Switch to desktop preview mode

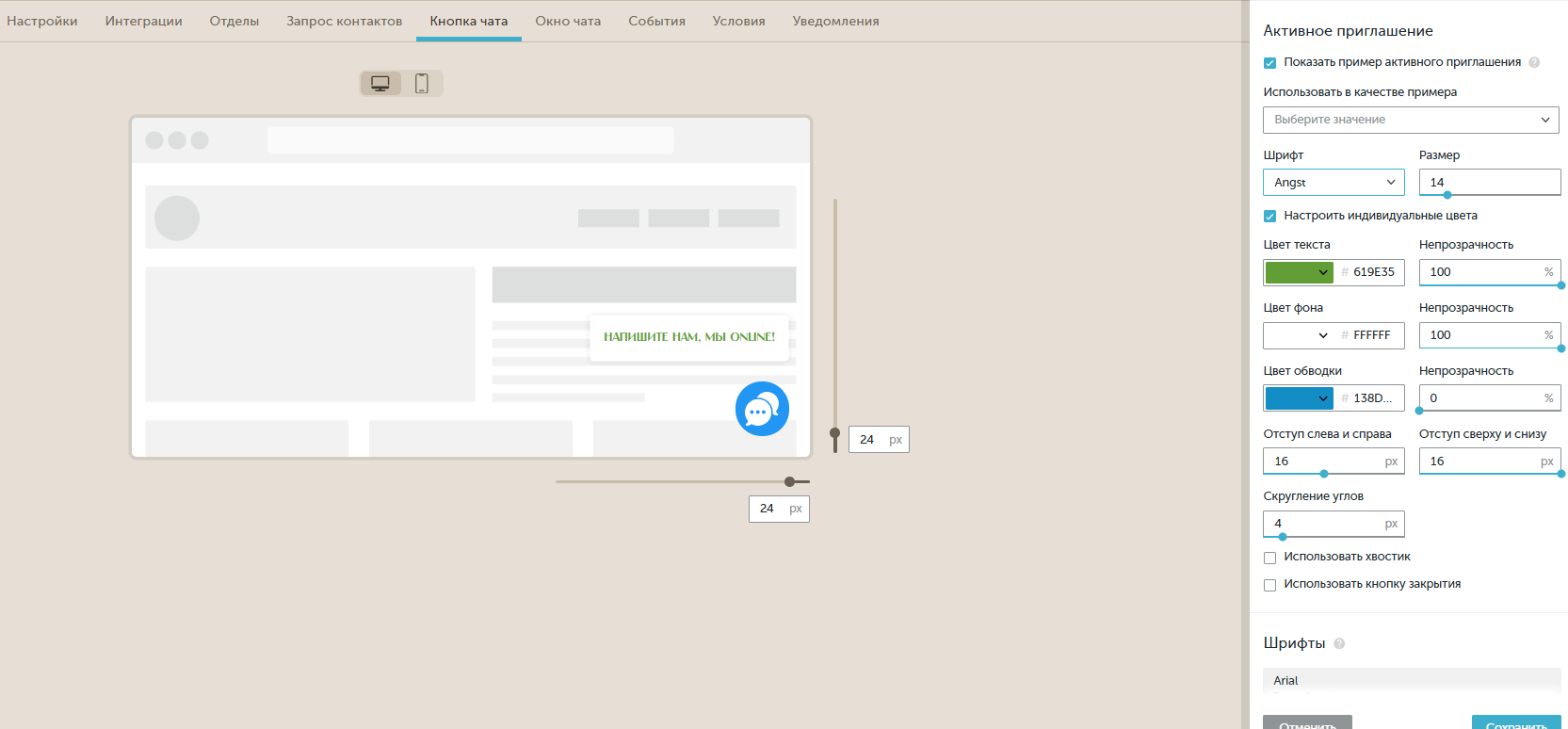[x=380, y=84]
